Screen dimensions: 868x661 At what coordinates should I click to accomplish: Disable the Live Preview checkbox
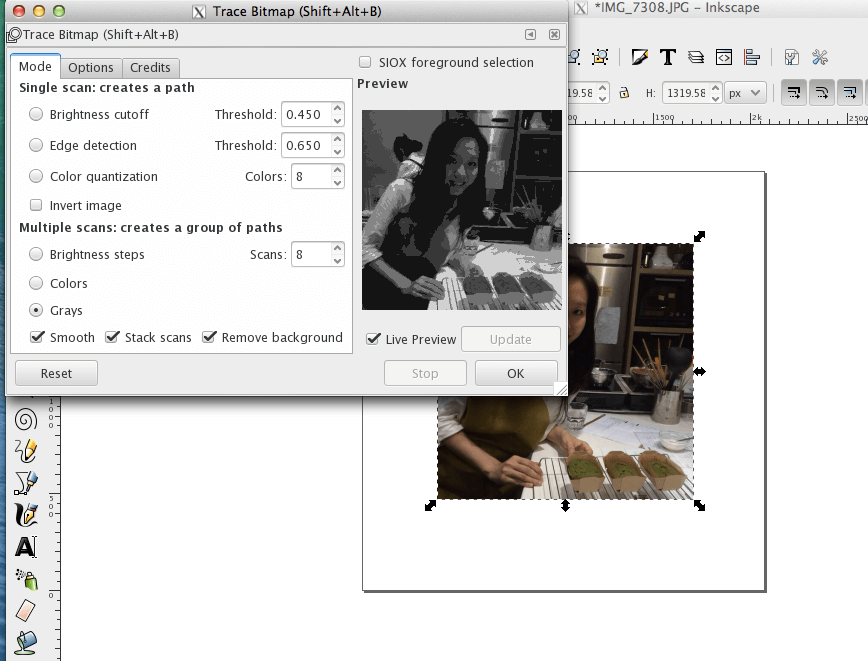click(374, 339)
